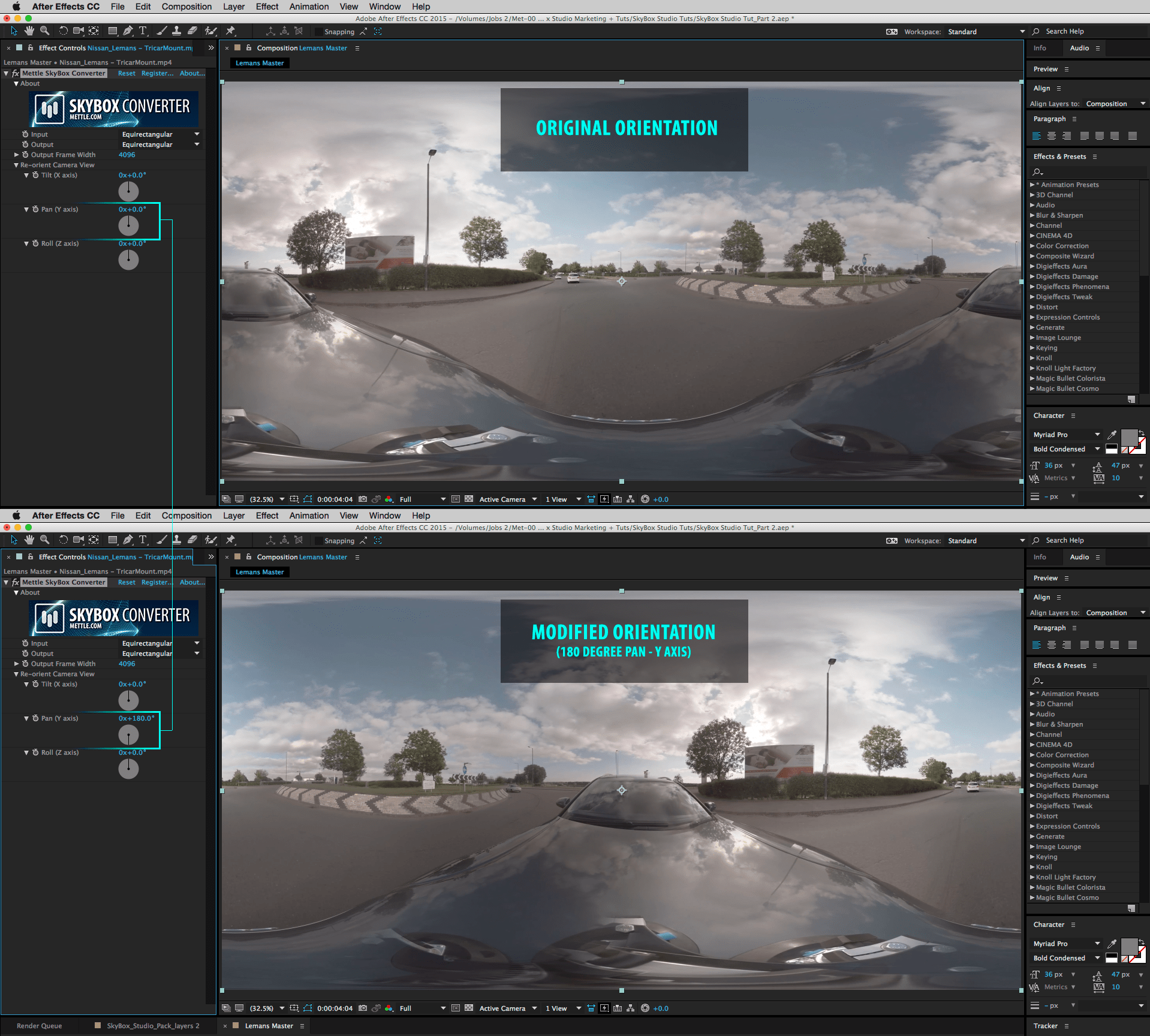Toggle the Tilt (X axis) stopwatch in the Original Orientation window
The image size is (1150, 1036).
click(x=35, y=175)
